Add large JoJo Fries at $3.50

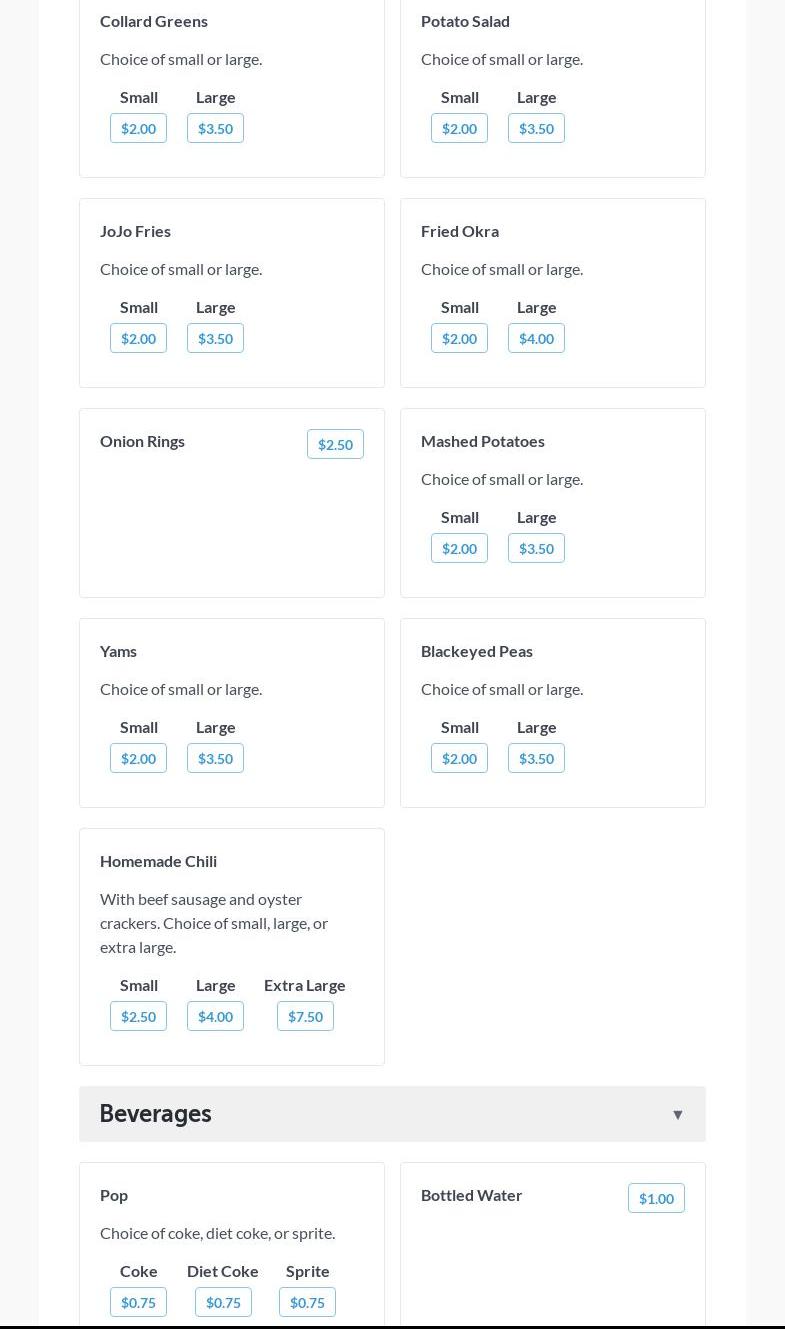click(215, 338)
